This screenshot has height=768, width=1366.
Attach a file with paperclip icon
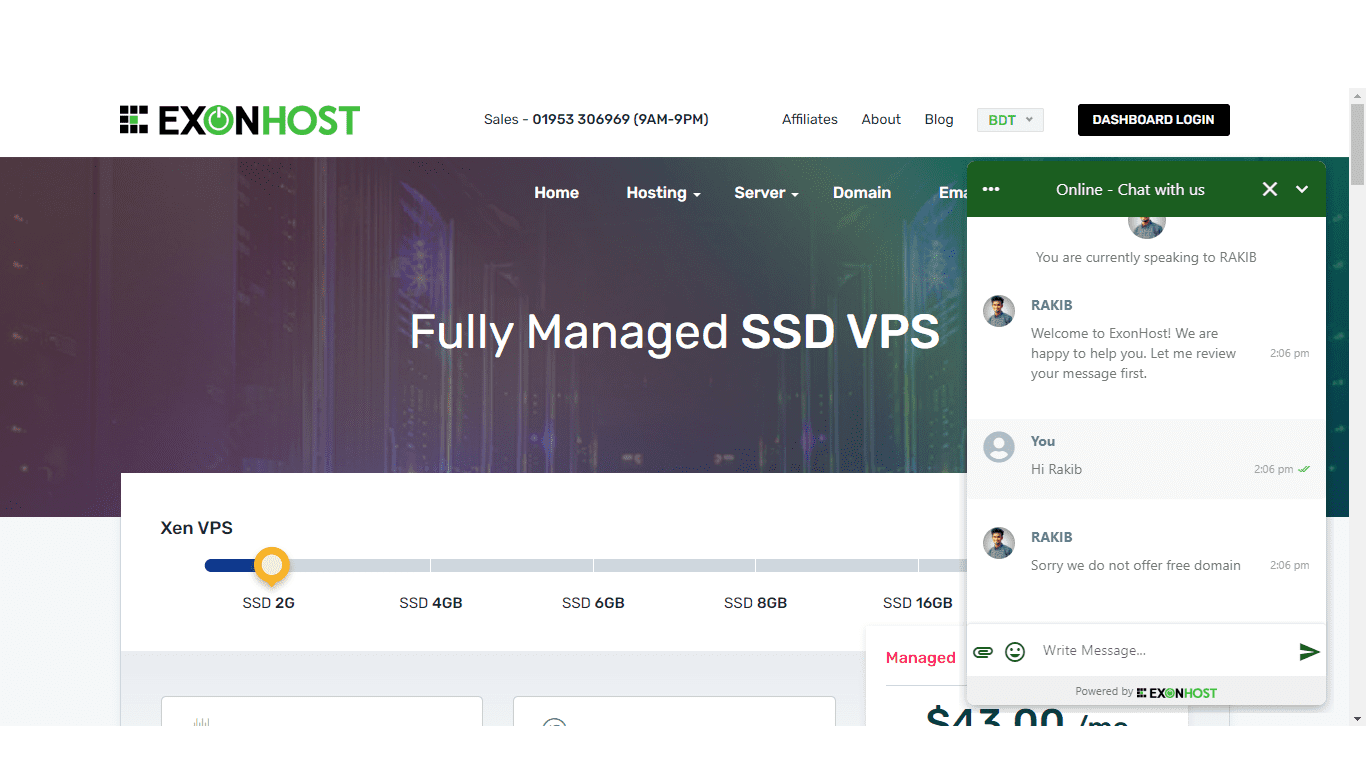coord(983,652)
